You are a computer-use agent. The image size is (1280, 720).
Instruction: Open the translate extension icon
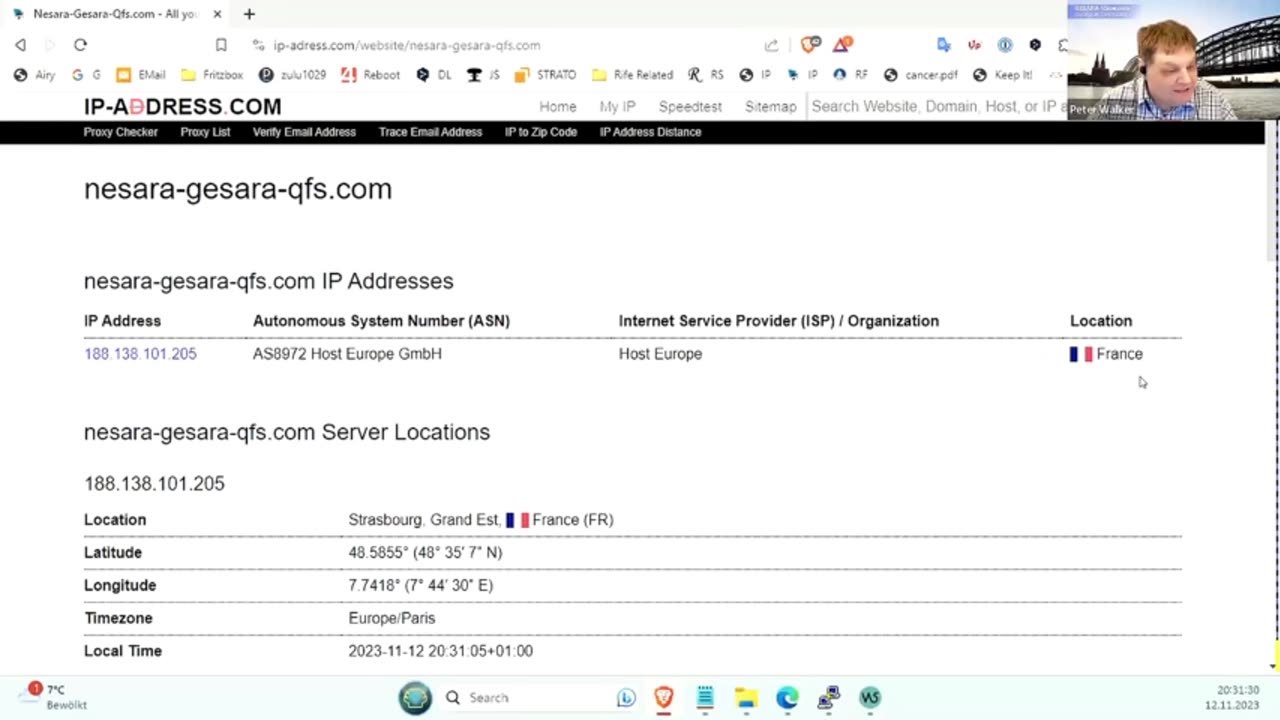click(943, 45)
